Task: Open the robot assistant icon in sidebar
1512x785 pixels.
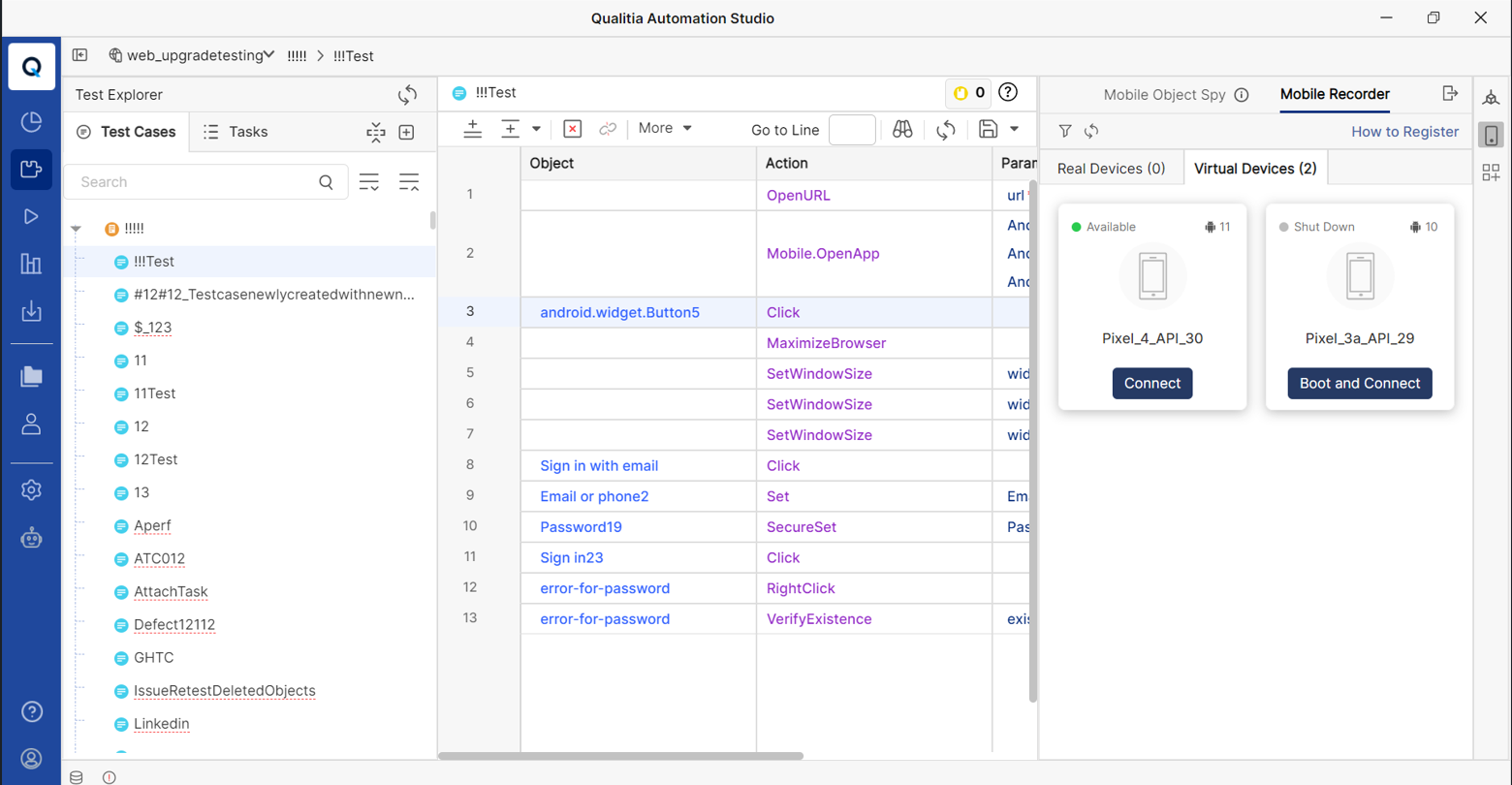Action: [31, 538]
